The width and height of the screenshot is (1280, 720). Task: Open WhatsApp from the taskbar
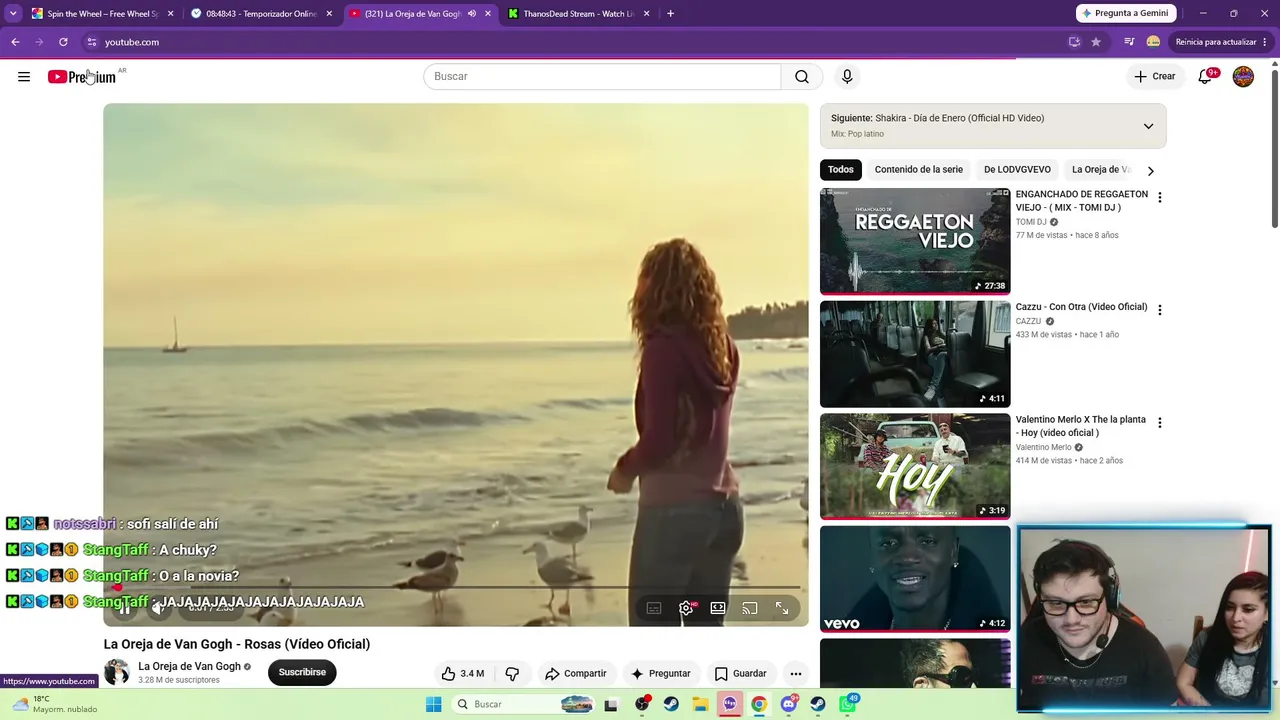point(848,704)
